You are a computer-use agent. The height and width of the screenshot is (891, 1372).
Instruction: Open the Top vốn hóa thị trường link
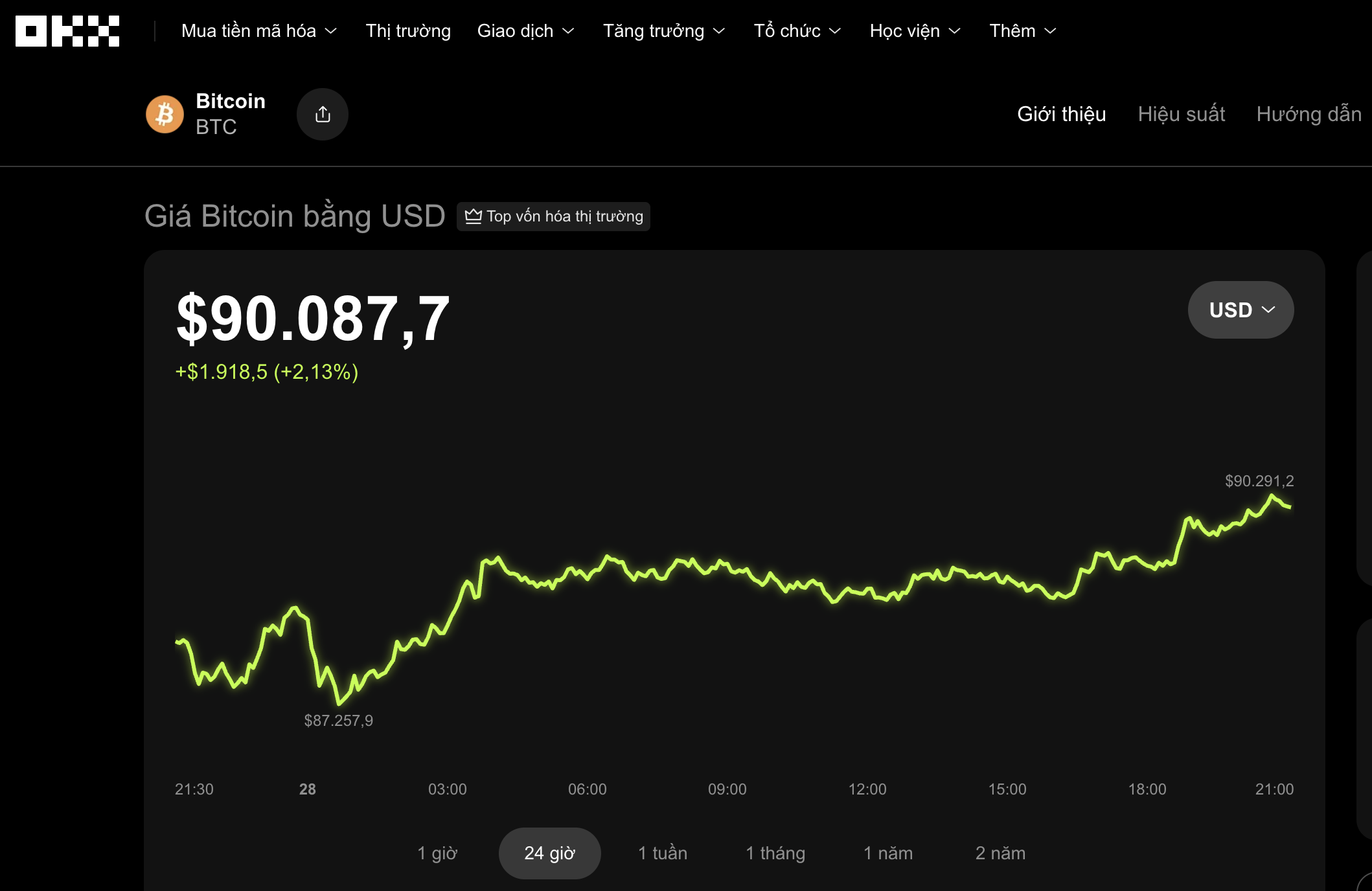tap(554, 216)
